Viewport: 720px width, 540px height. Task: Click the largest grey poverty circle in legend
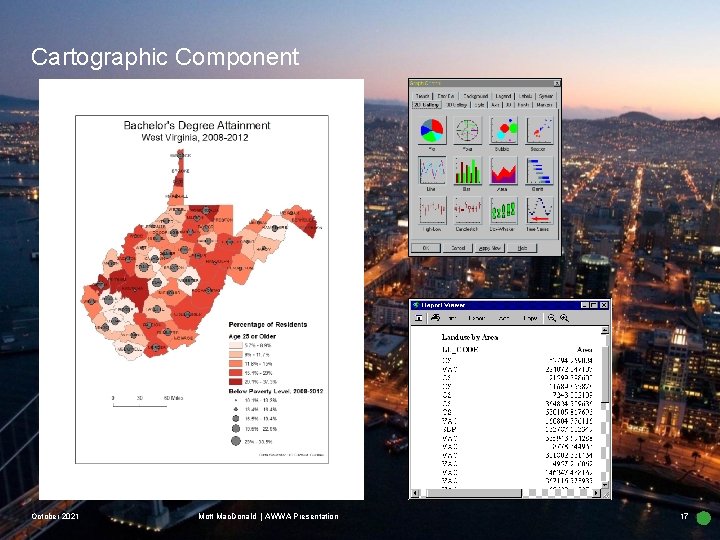point(236,441)
